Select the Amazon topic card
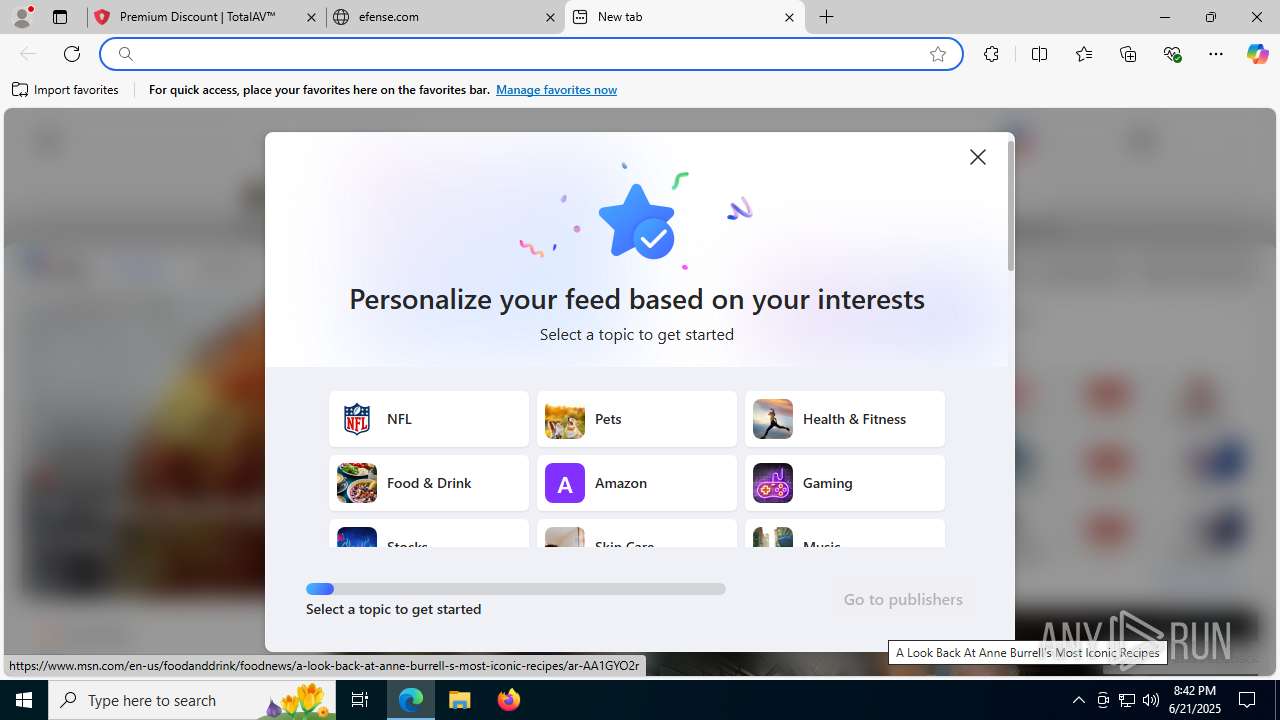This screenshot has height=720, width=1280. 637,483
